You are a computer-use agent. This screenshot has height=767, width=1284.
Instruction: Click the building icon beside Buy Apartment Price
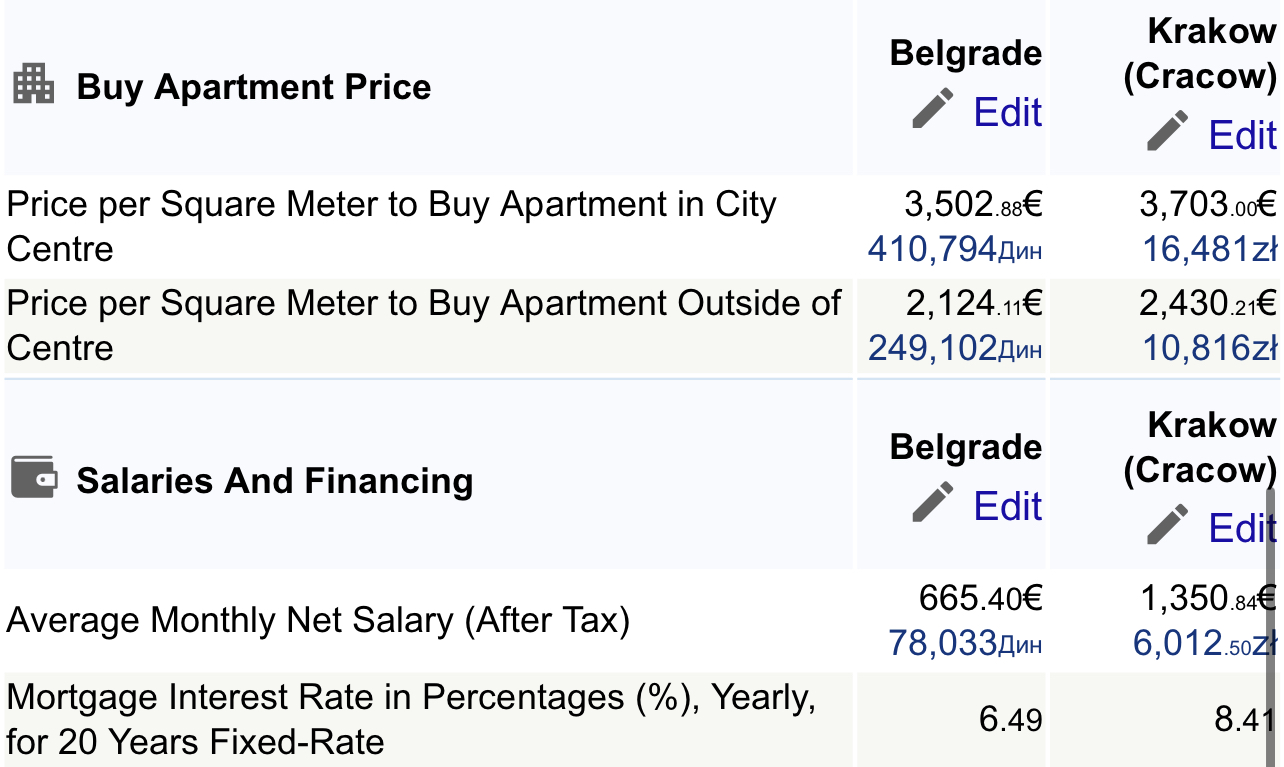pos(33,84)
